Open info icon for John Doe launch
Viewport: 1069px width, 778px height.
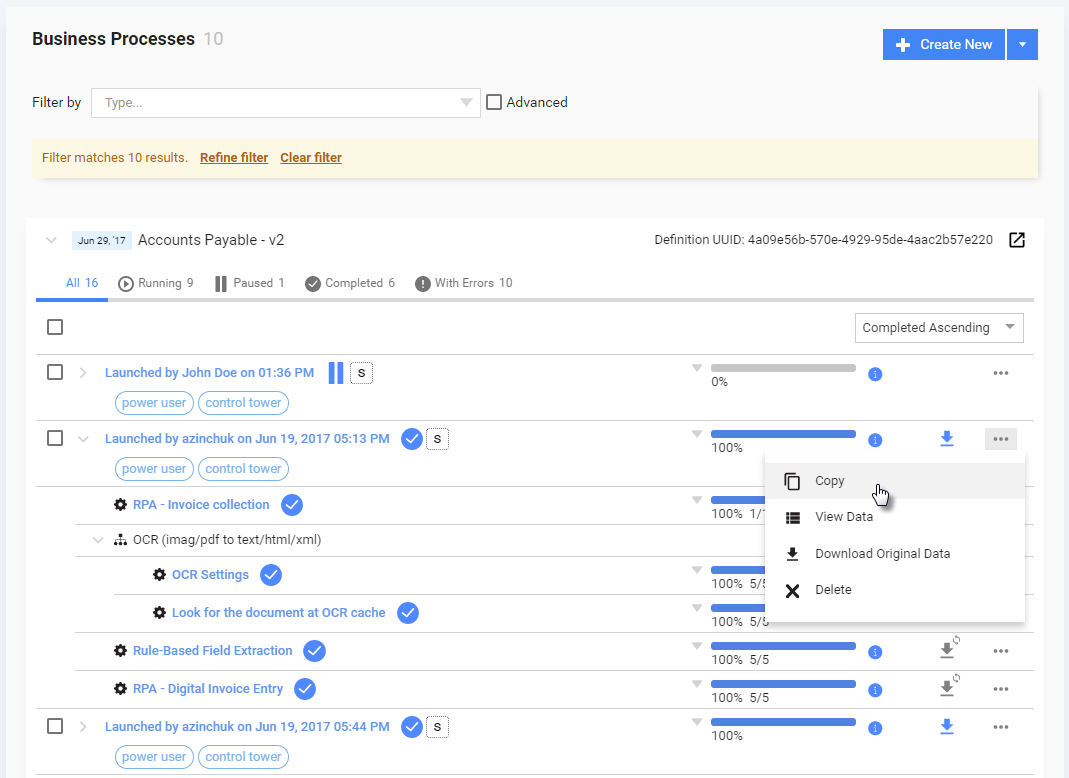click(x=875, y=374)
